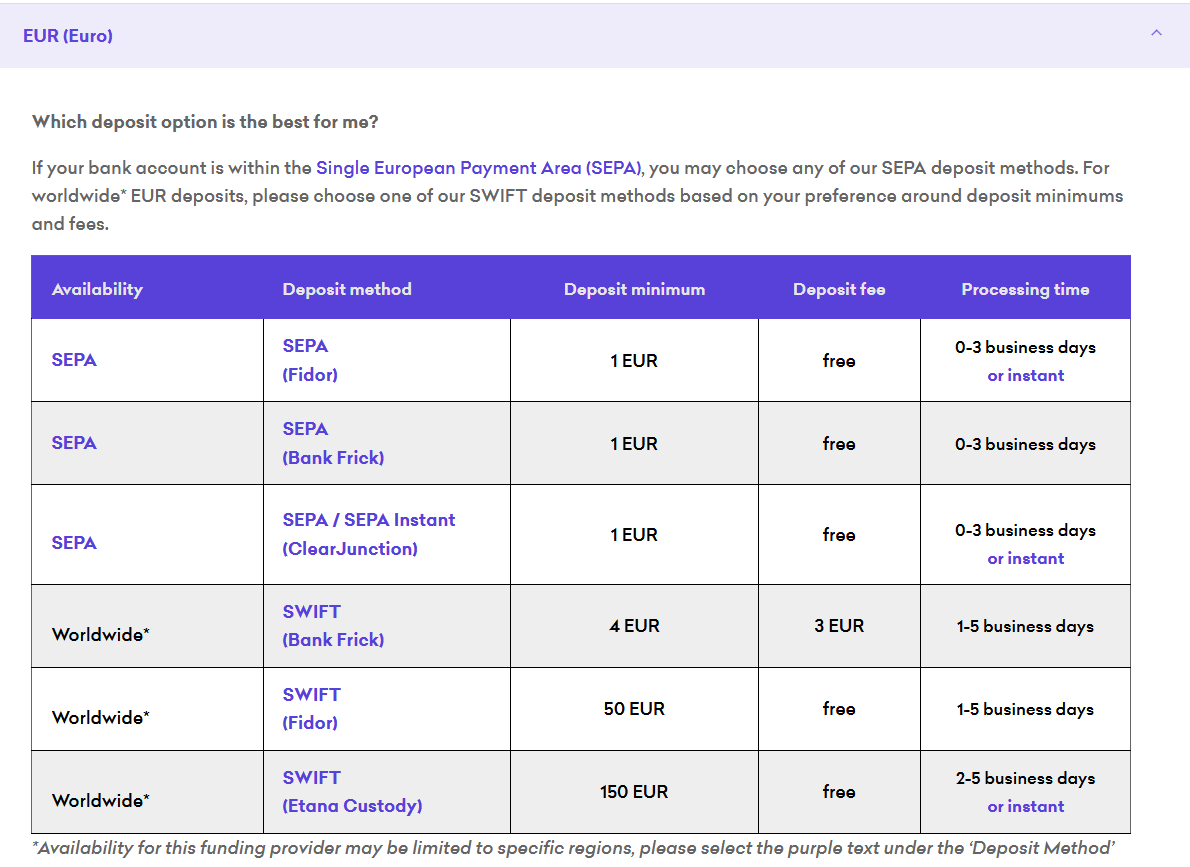This screenshot has height=867, width=1190.
Task: Click the EUR (Euro) section title
Action: tap(68, 36)
